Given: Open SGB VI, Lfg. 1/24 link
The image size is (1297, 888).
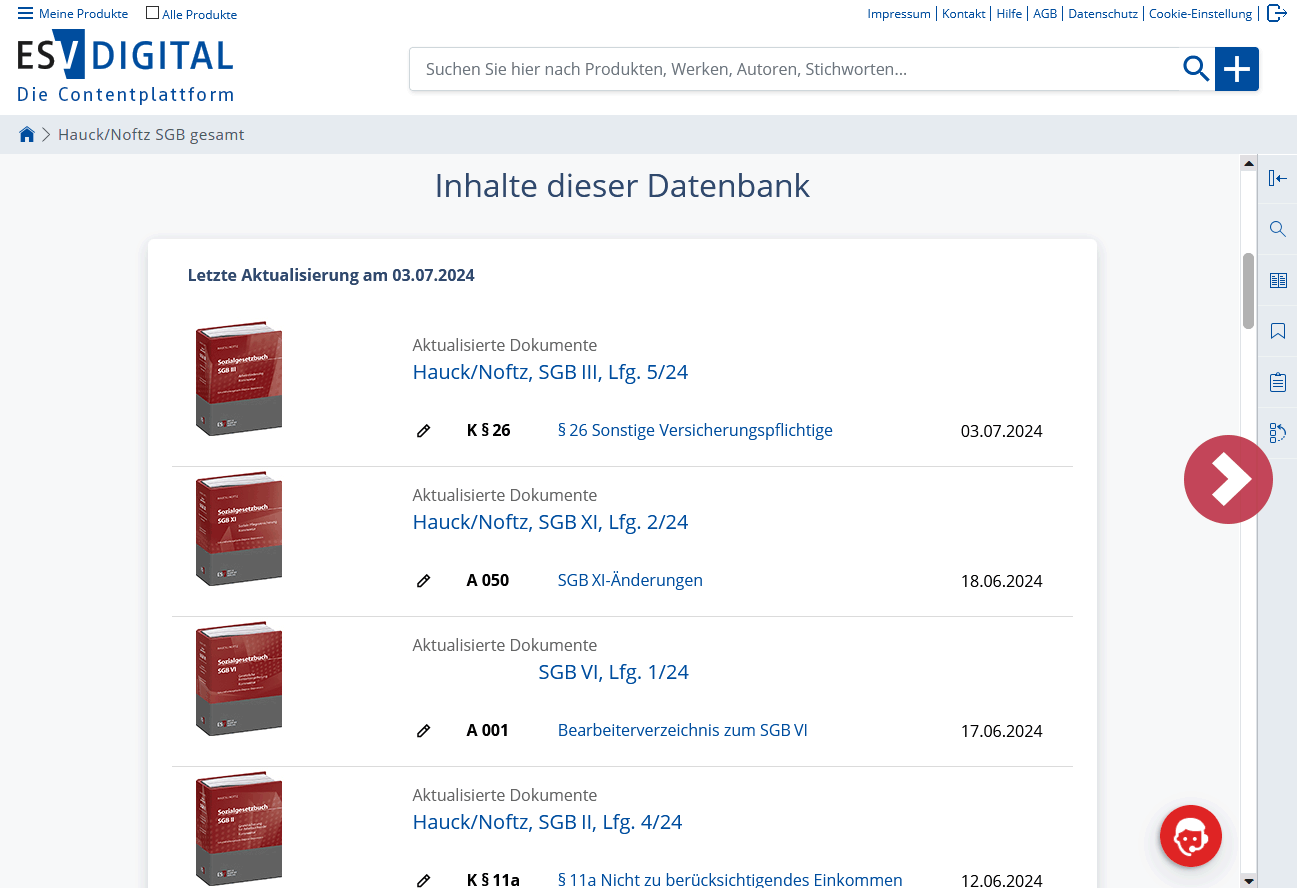Looking at the screenshot, I should click(x=613, y=672).
